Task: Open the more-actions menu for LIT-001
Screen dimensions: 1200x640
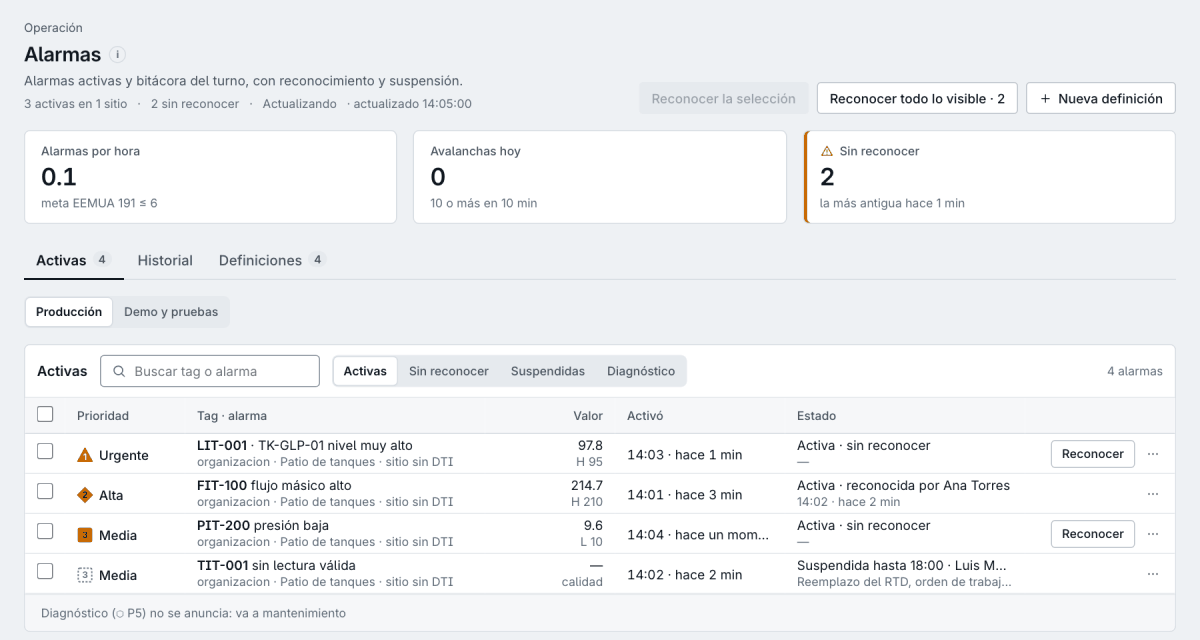Action: [x=1153, y=454]
